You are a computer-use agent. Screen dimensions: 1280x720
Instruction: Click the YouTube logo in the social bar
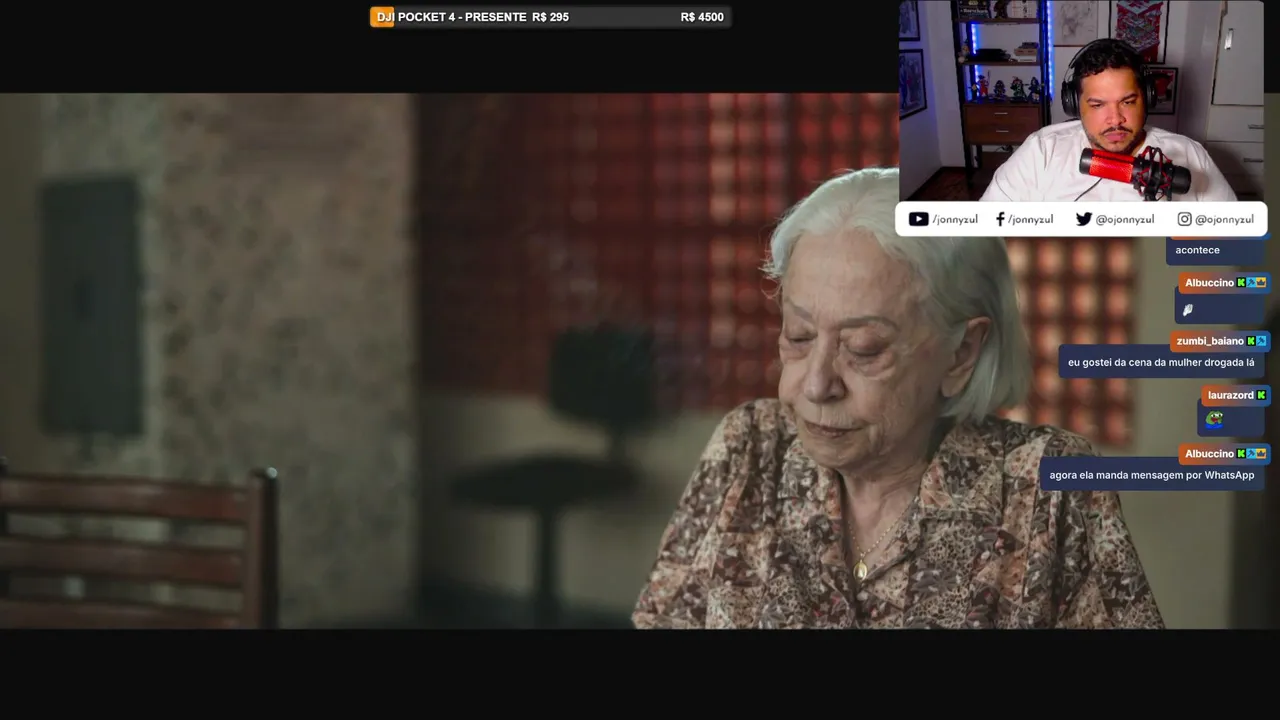tap(918, 219)
